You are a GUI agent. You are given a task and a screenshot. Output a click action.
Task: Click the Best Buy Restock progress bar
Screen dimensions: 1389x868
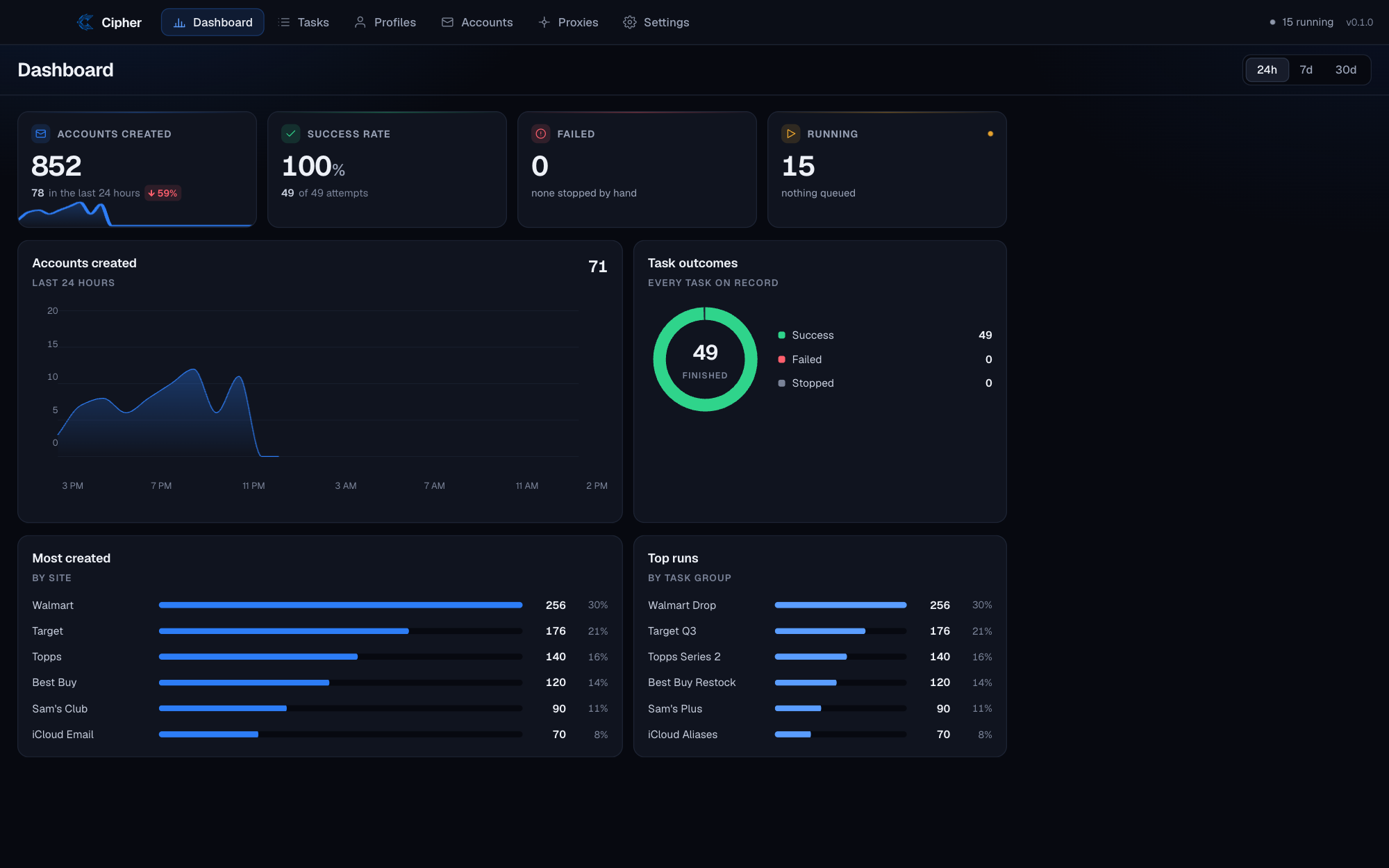click(x=840, y=683)
